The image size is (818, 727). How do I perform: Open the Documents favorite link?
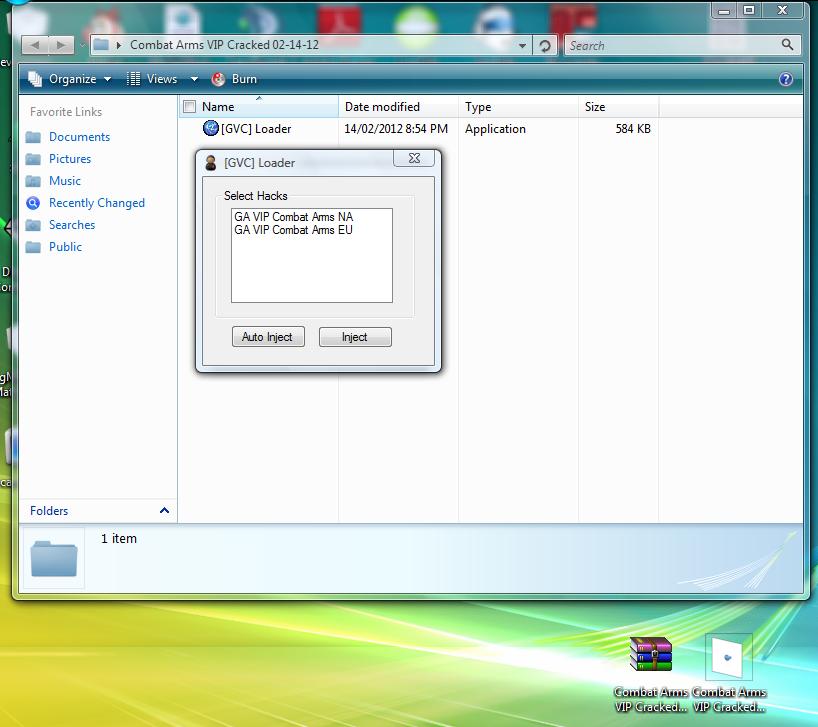point(79,137)
